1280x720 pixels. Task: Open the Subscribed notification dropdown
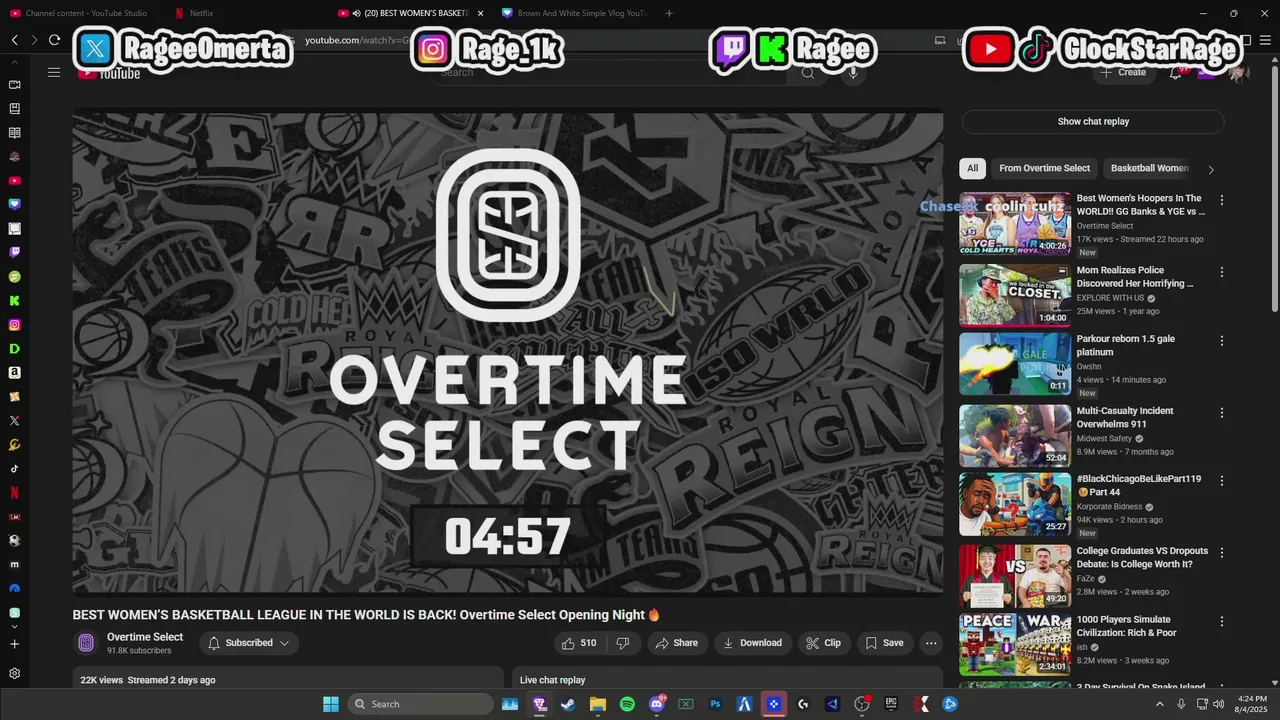point(250,643)
